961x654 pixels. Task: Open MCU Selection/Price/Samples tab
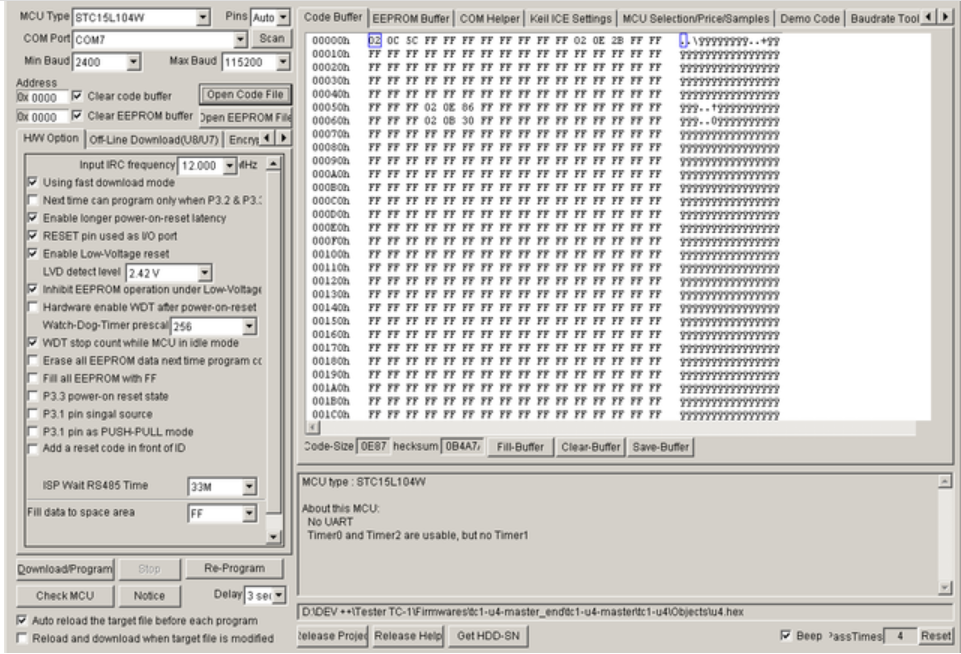696,19
